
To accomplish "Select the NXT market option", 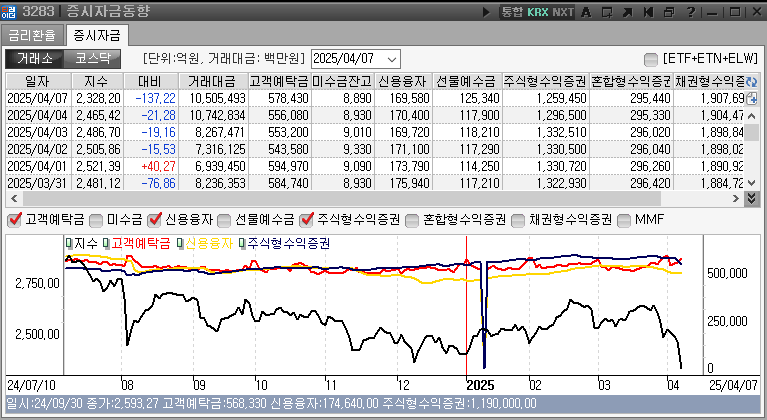I will (x=563, y=12).
